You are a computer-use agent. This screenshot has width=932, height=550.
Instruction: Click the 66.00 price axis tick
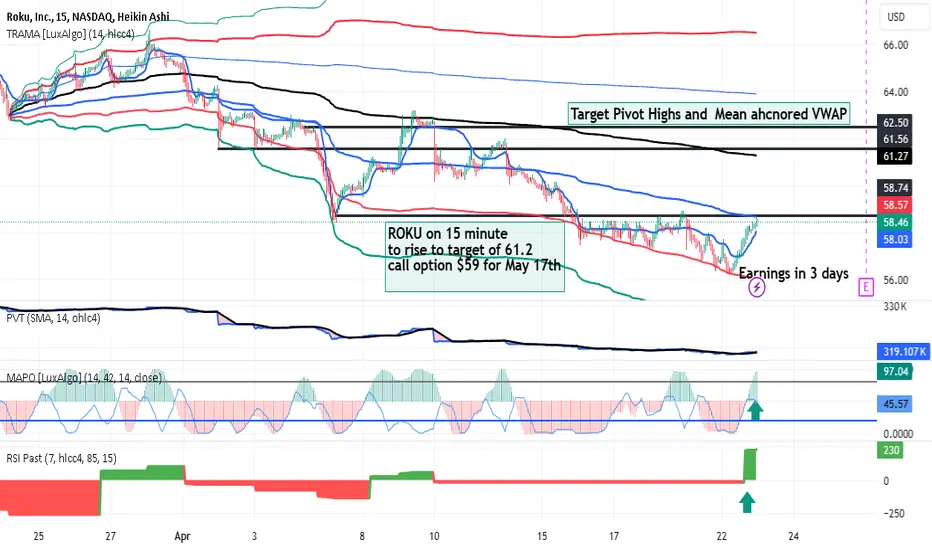[895, 45]
